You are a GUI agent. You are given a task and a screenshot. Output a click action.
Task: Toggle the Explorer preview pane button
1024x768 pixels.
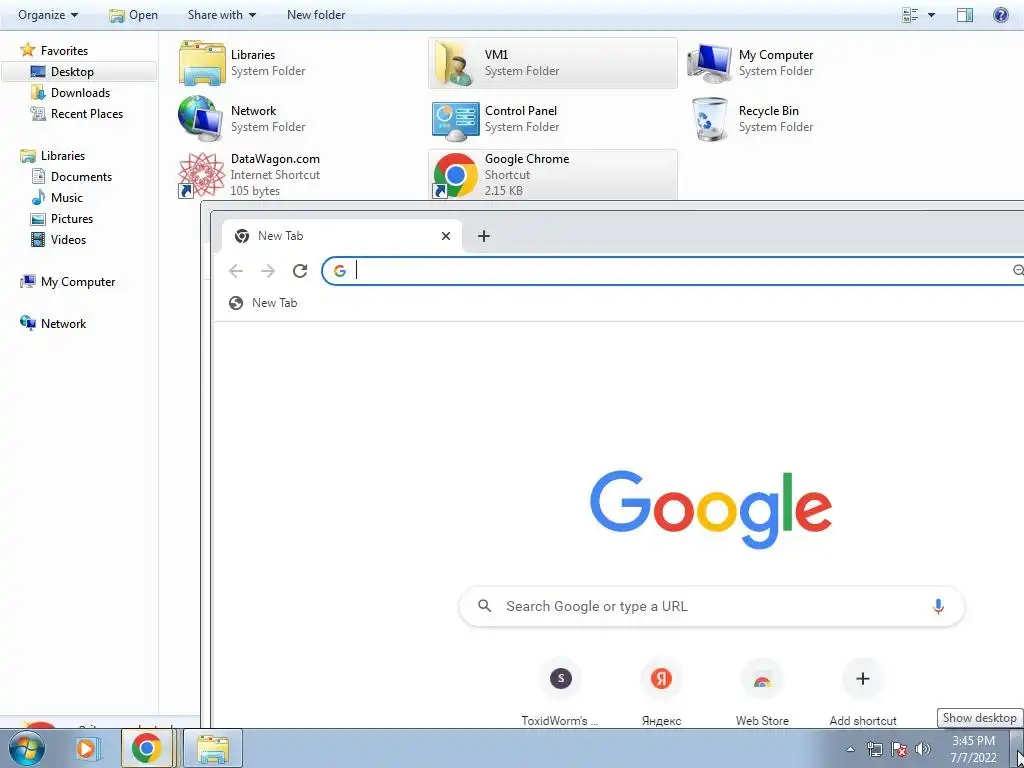click(965, 15)
